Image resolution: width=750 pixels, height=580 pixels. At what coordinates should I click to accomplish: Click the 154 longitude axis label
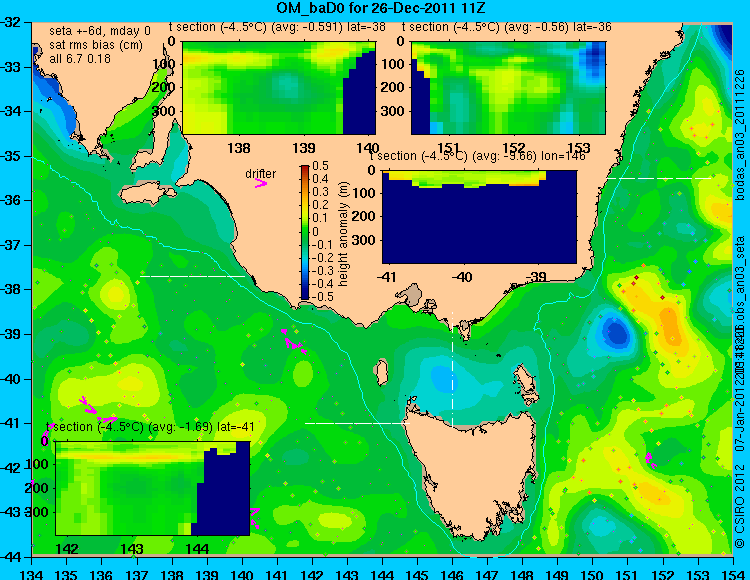(733, 574)
